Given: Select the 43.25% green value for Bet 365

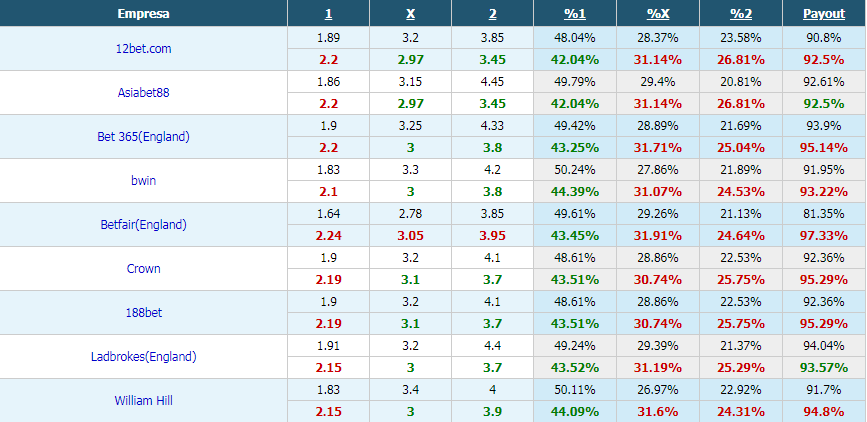Looking at the screenshot, I should click(x=574, y=148).
